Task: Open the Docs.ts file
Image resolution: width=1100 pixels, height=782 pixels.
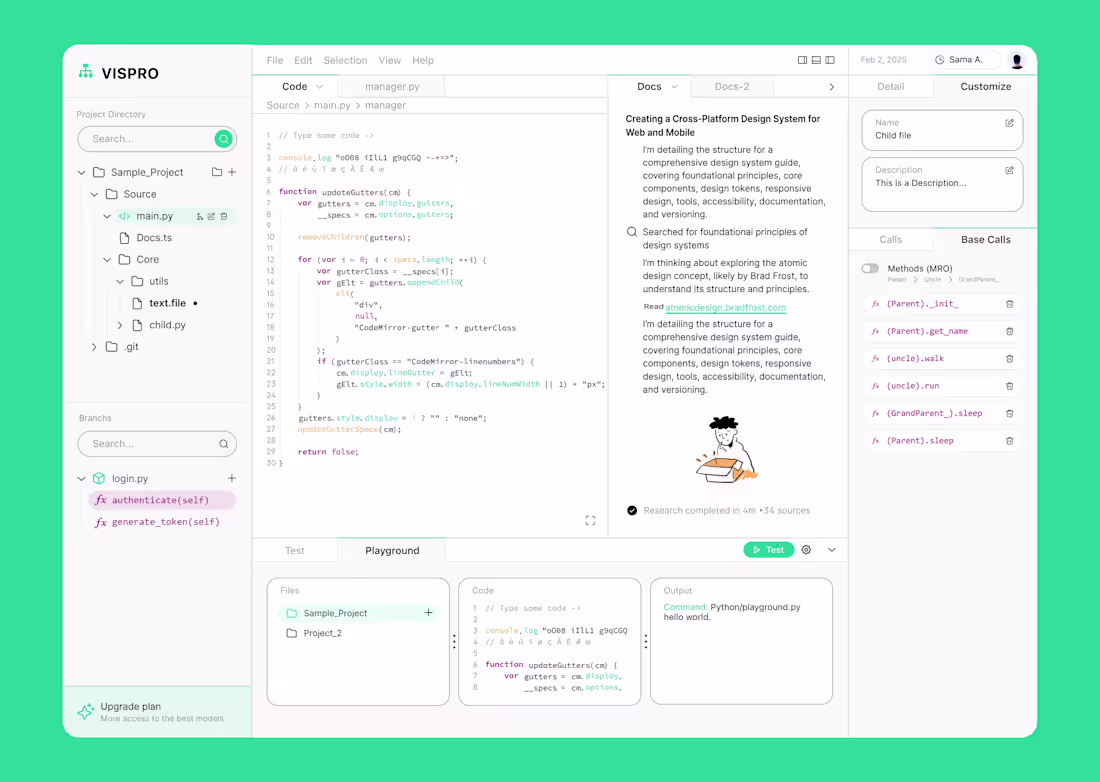Action: pyautogui.click(x=154, y=238)
